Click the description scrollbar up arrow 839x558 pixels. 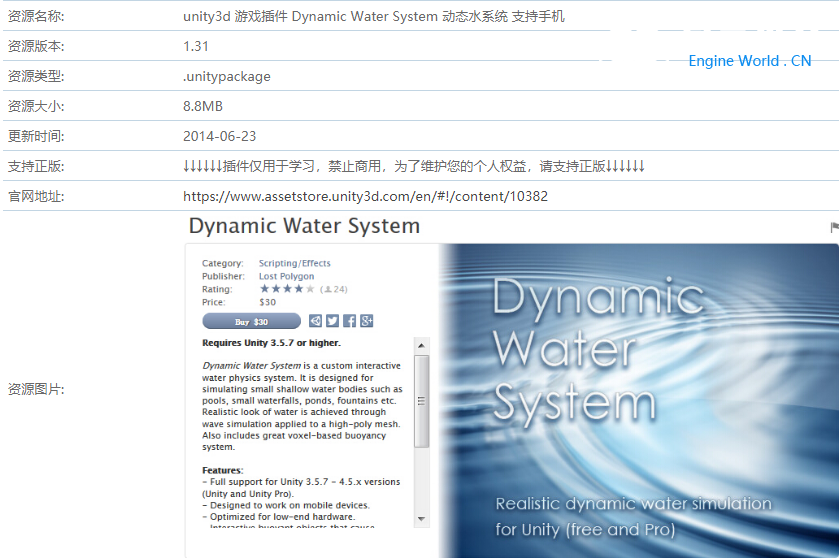coord(422,346)
